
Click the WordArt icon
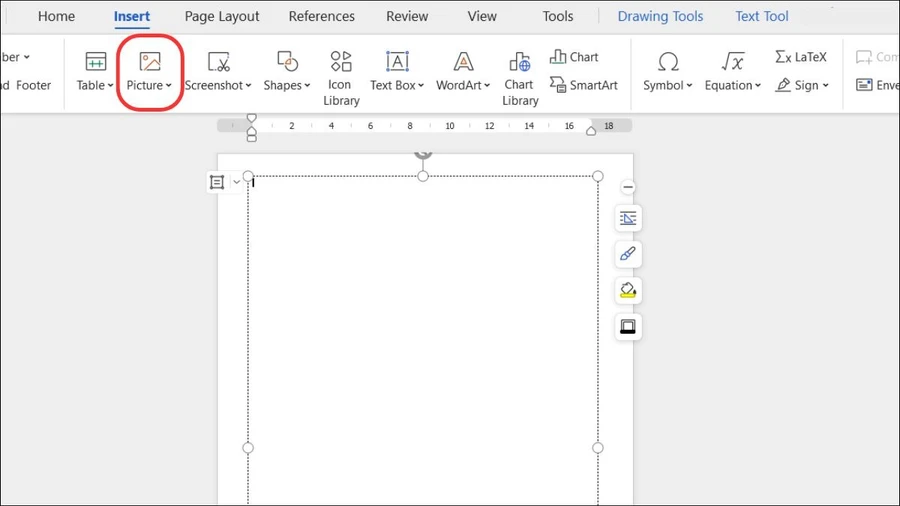463,61
